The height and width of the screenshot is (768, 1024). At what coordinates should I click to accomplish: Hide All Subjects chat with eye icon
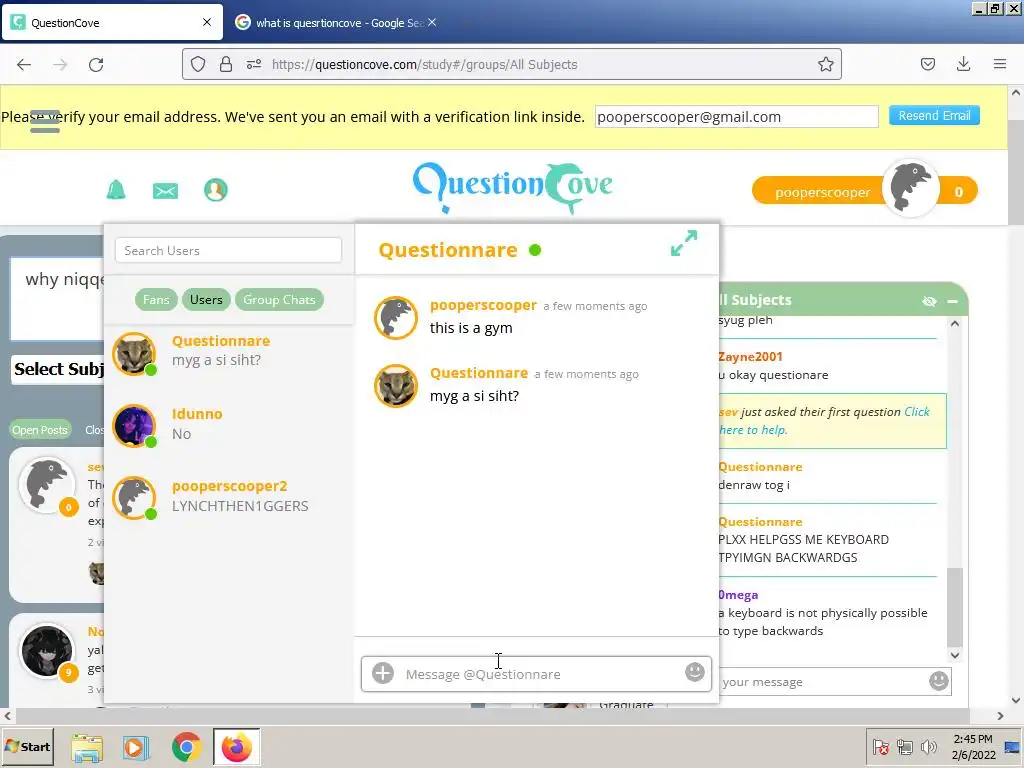click(x=929, y=301)
